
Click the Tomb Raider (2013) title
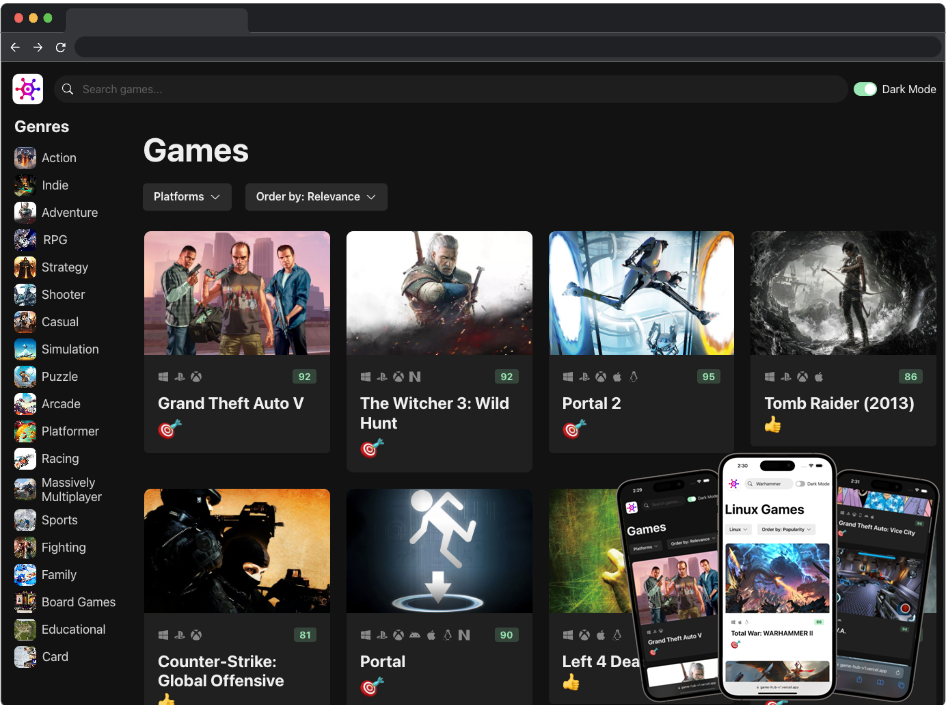click(x=839, y=403)
